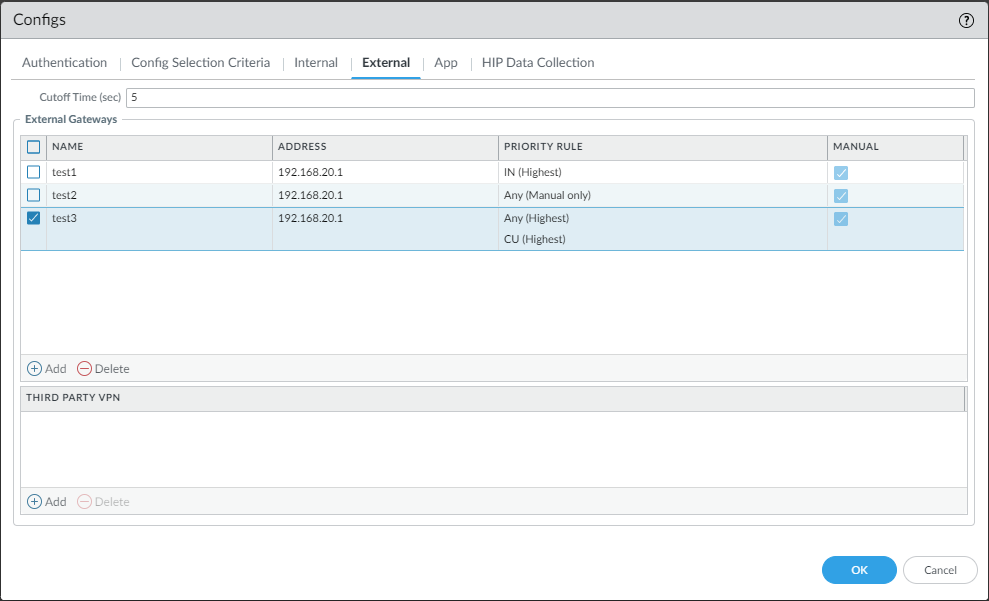
Task: Switch to the App tab
Action: pos(446,62)
